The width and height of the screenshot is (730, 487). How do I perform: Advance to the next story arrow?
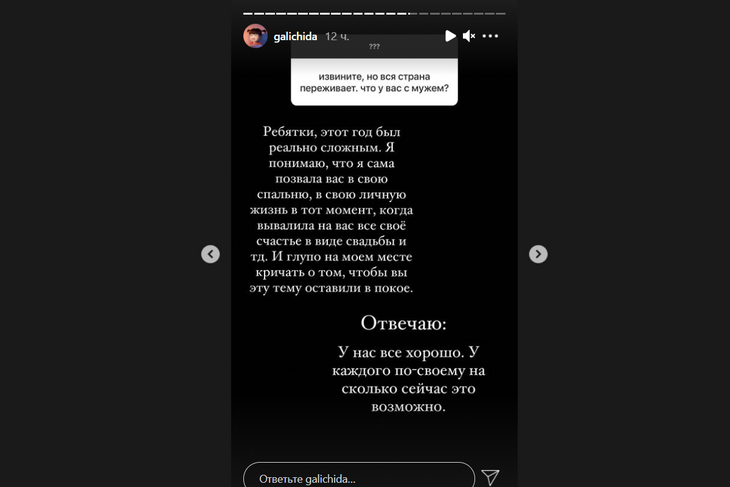tap(538, 254)
